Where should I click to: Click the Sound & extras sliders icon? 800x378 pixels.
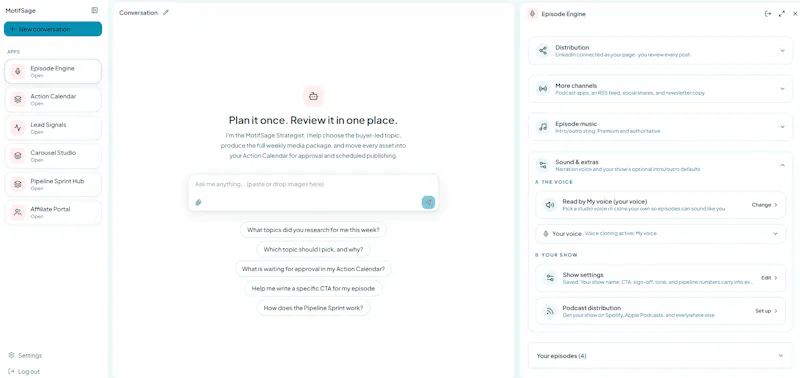[543, 165]
